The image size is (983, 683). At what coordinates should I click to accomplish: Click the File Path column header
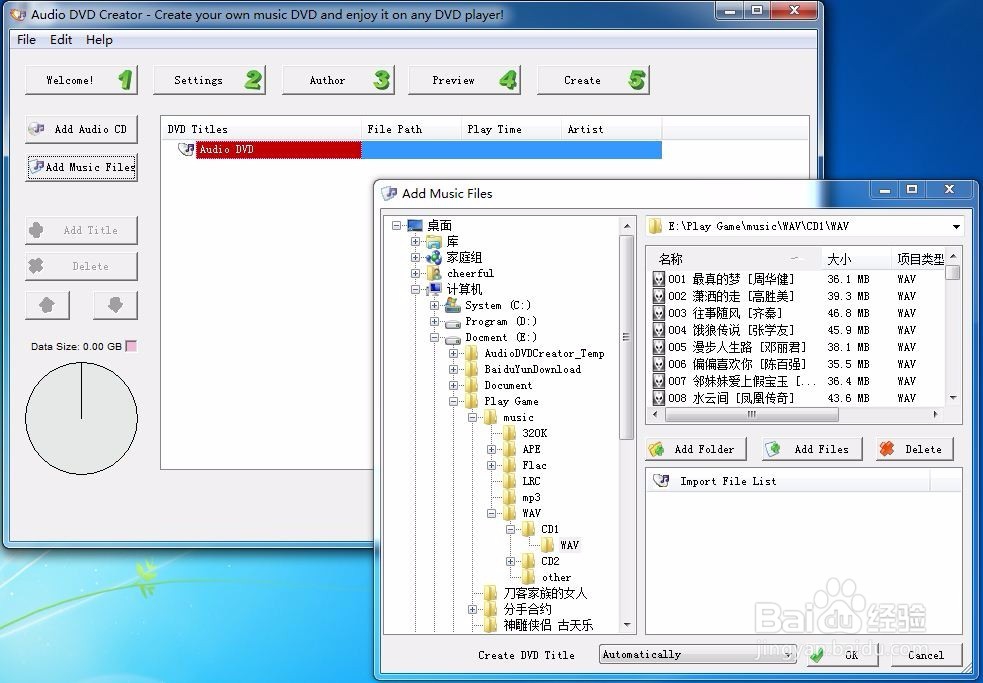[x=411, y=129]
